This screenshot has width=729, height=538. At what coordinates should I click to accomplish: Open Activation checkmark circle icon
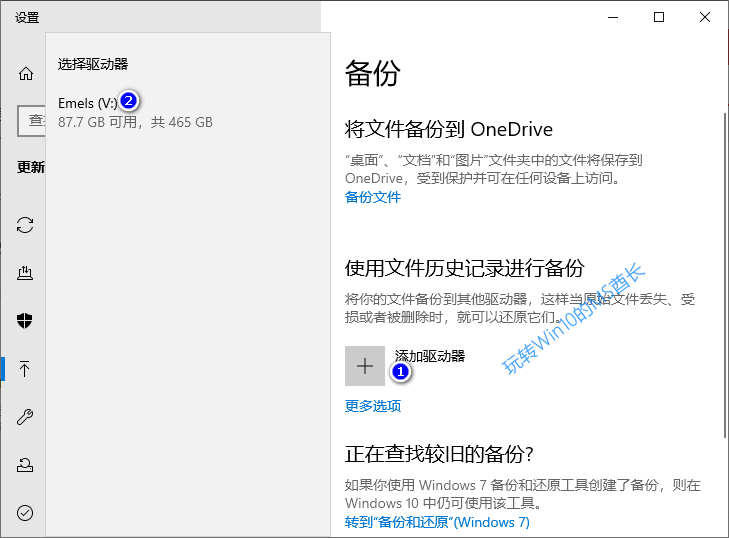[x=25, y=512]
